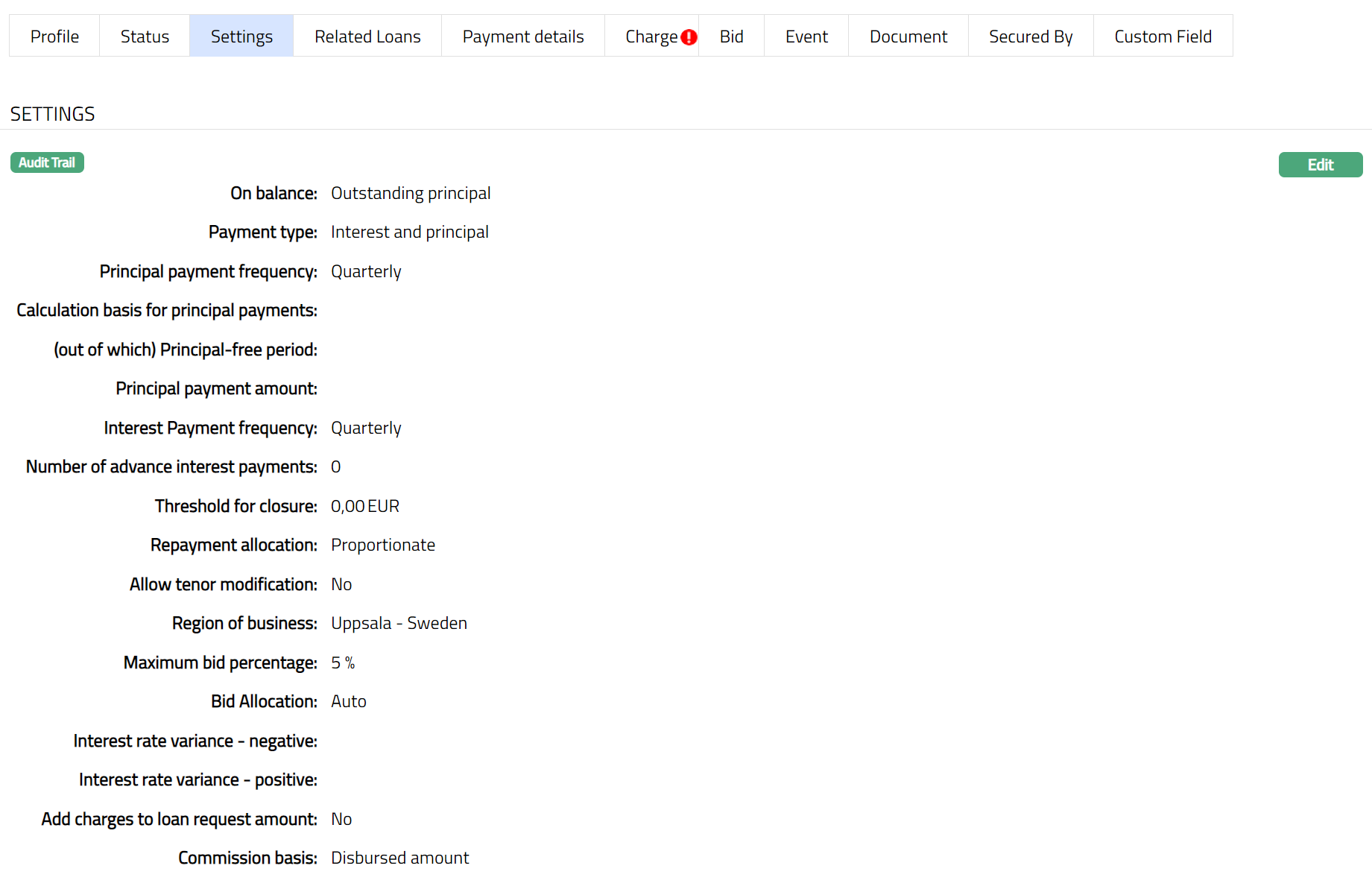Click the green Edit button
This screenshot has width=1372, height=889.
[1320, 165]
